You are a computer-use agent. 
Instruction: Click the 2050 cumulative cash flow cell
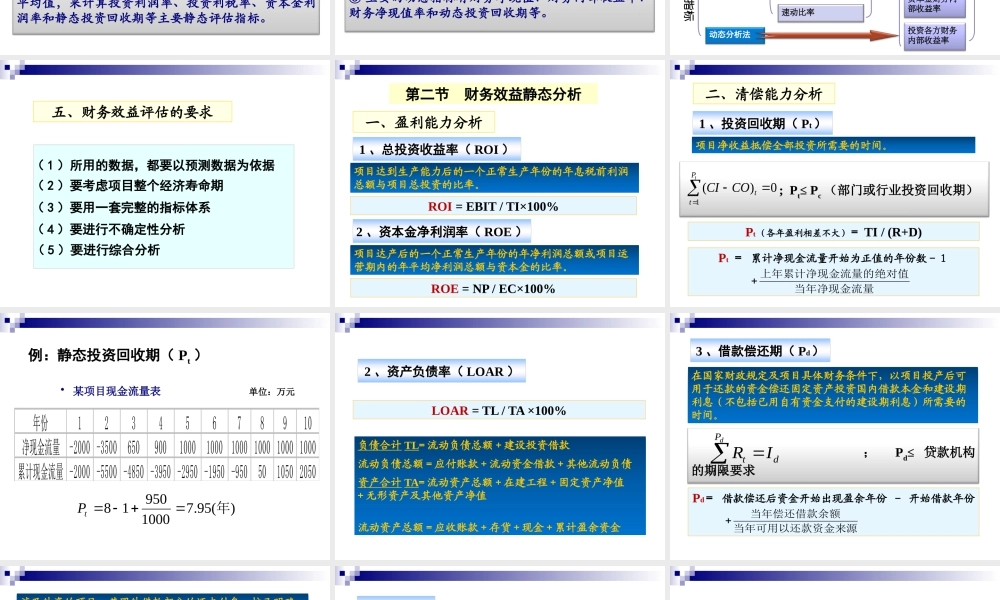[307, 471]
